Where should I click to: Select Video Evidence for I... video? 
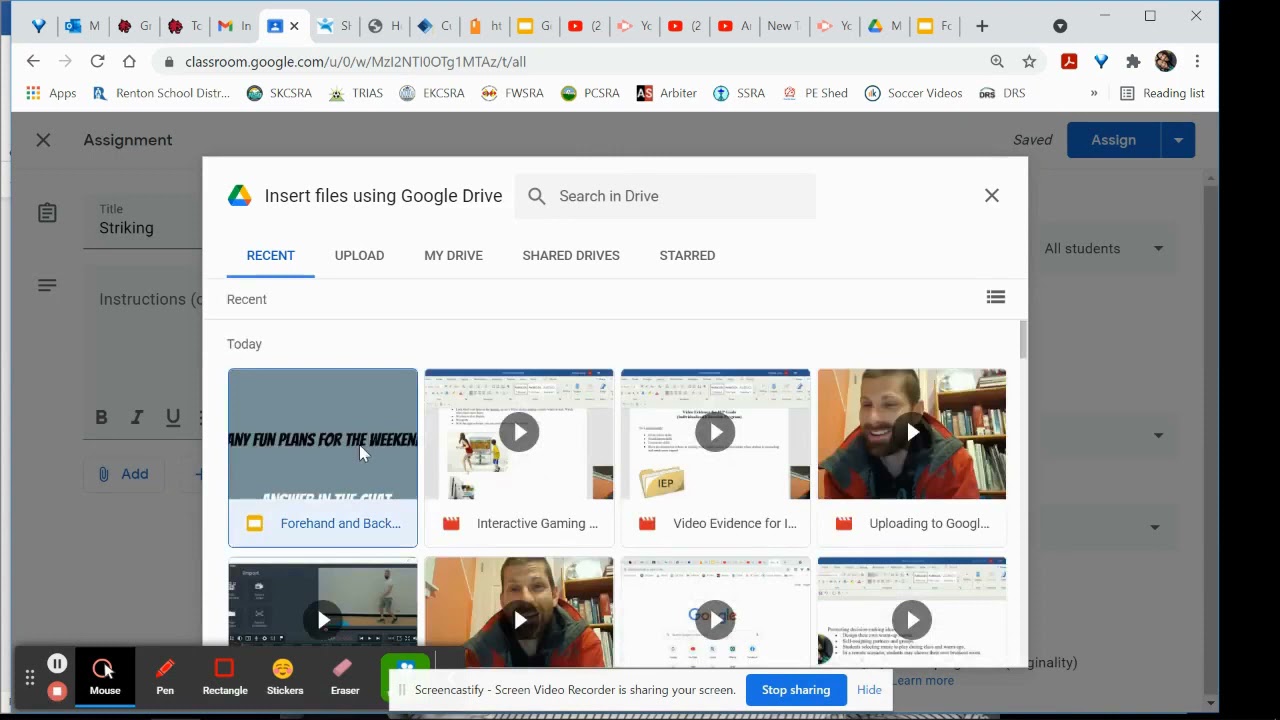(x=715, y=458)
